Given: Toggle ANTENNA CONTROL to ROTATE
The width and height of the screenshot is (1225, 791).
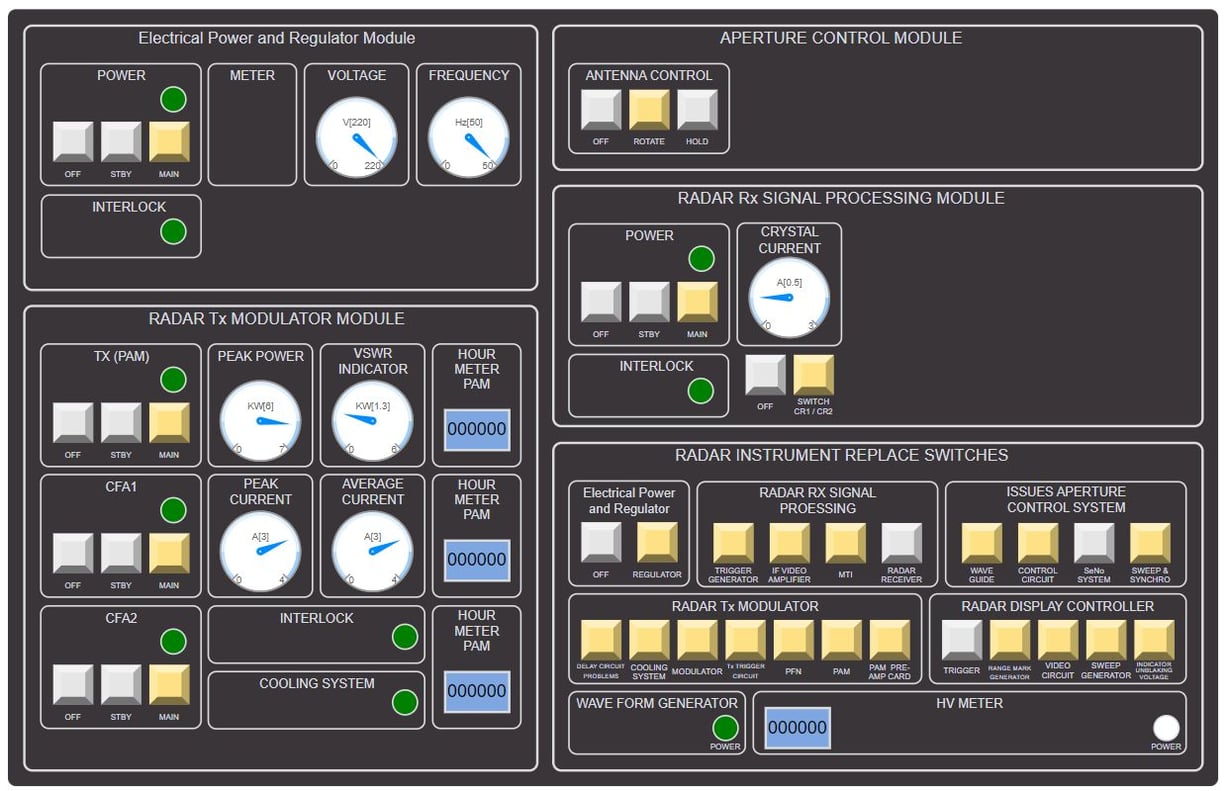Looking at the screenshot, I should pos(648,110).
